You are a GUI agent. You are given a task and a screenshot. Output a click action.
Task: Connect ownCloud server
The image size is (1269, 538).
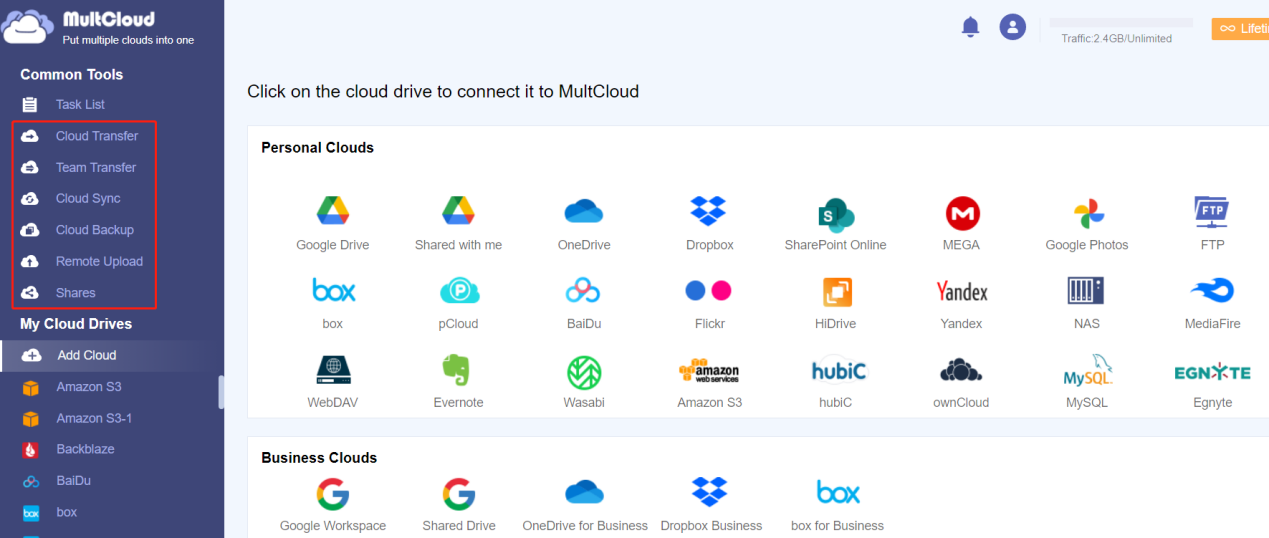(x=962, y=380)
